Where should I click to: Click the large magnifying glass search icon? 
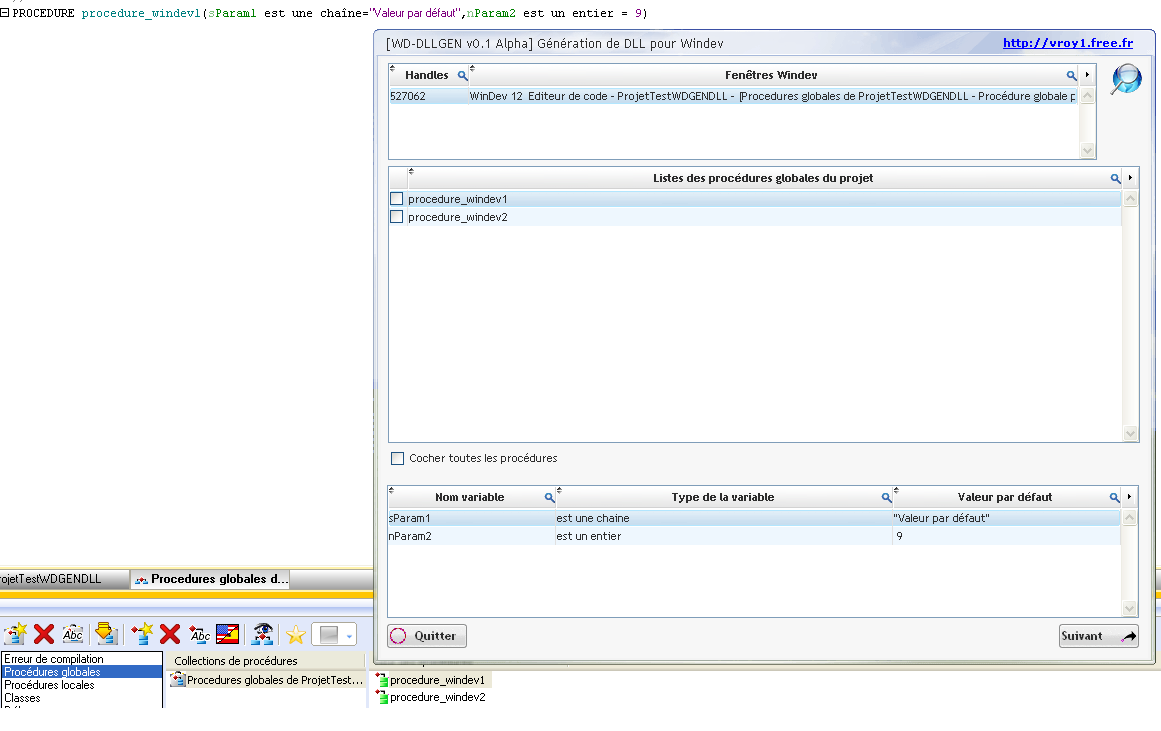pyautogui.click(x=1126, y=78)
